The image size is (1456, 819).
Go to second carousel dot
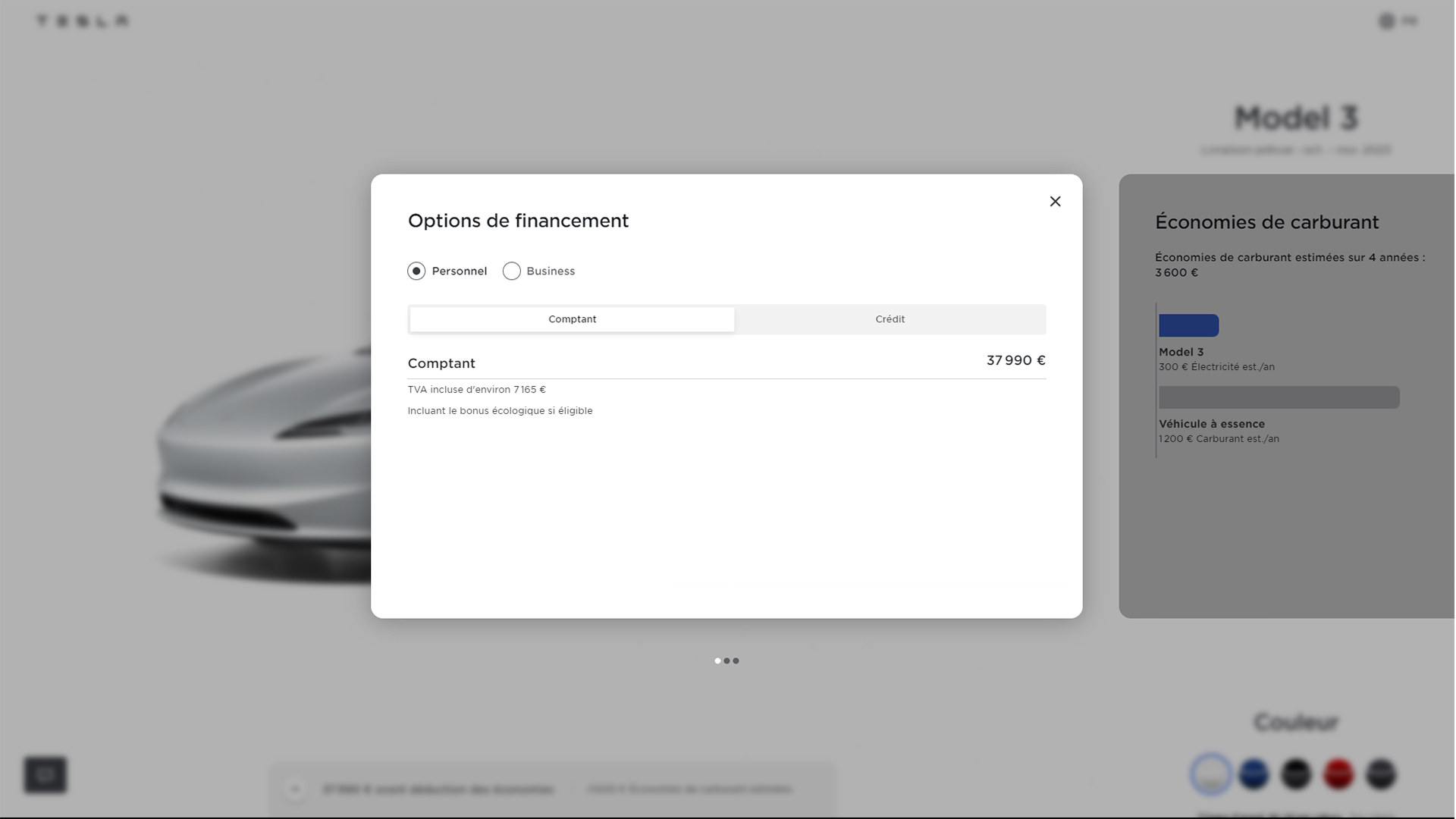point(726,661)
